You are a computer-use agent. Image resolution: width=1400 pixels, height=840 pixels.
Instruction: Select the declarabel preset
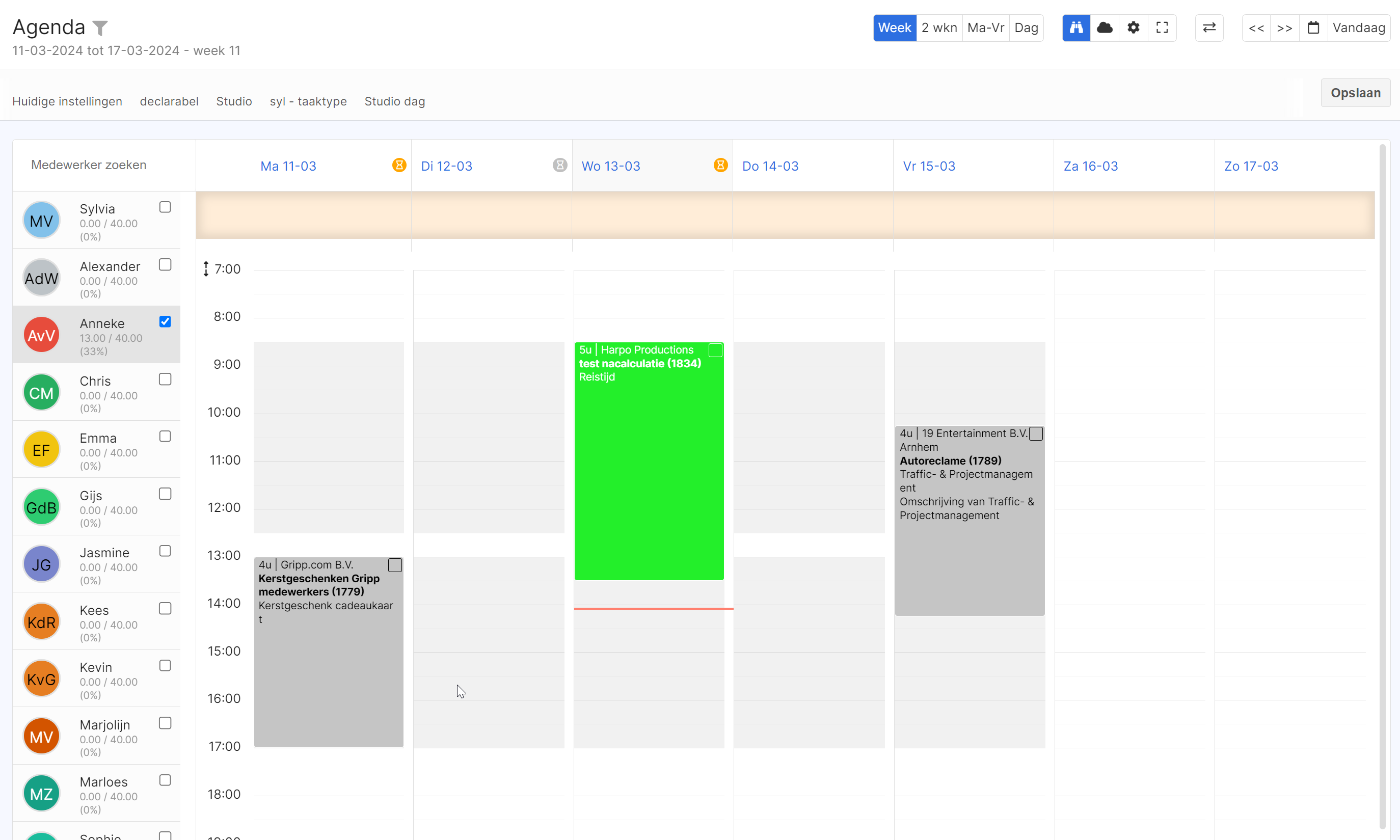[x=169, y=101]
